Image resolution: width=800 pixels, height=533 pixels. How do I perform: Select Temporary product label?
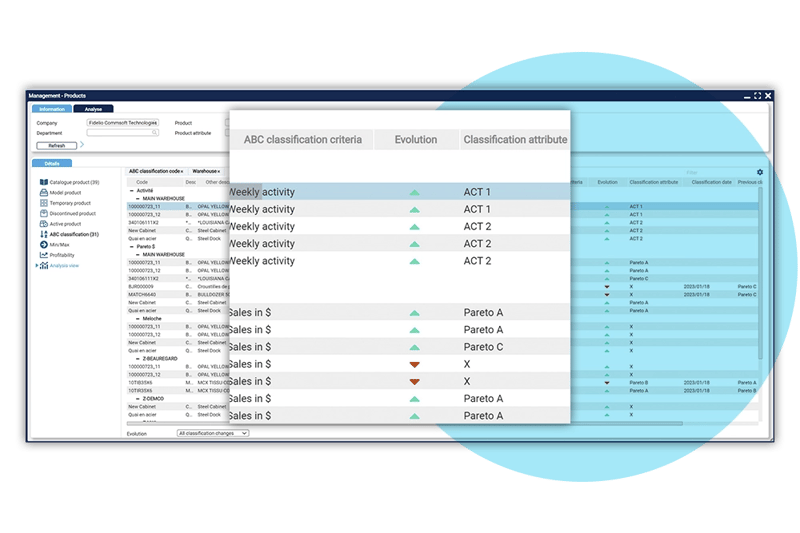click(70, 203)
